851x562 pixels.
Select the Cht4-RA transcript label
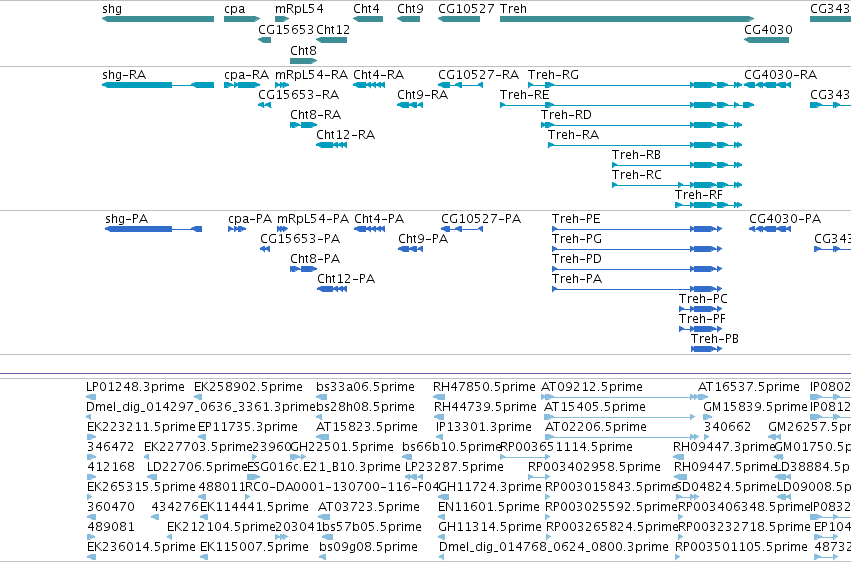click(x=379, y=74)
